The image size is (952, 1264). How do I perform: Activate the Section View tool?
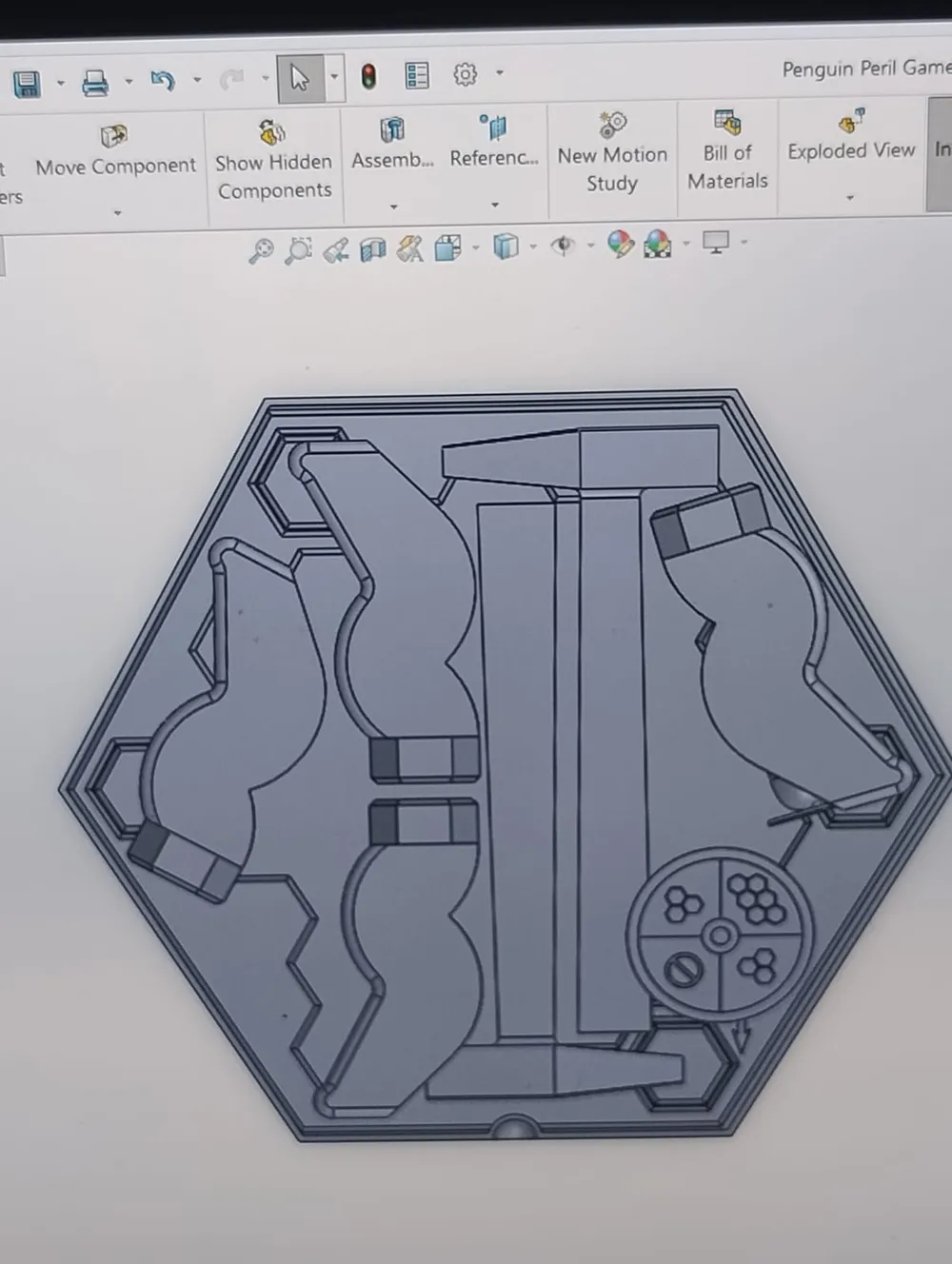(372, 249)
